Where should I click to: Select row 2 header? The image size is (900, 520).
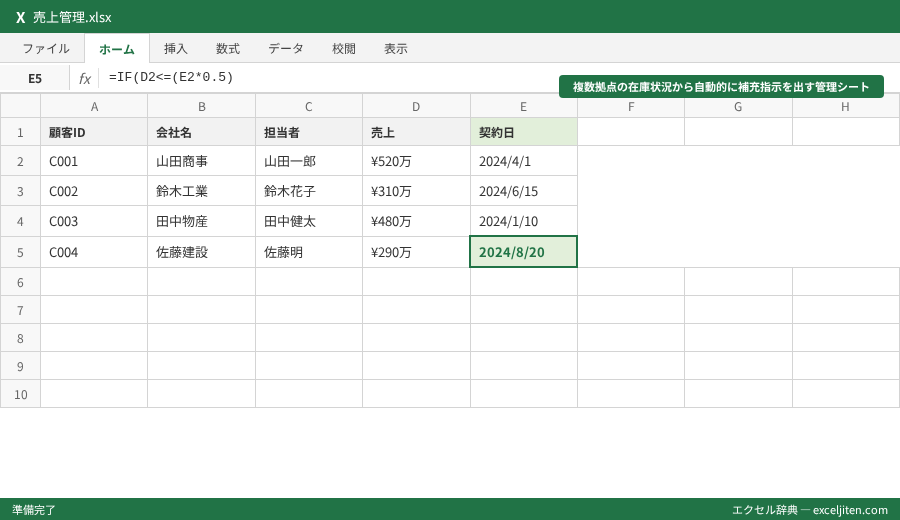point(20,161)
